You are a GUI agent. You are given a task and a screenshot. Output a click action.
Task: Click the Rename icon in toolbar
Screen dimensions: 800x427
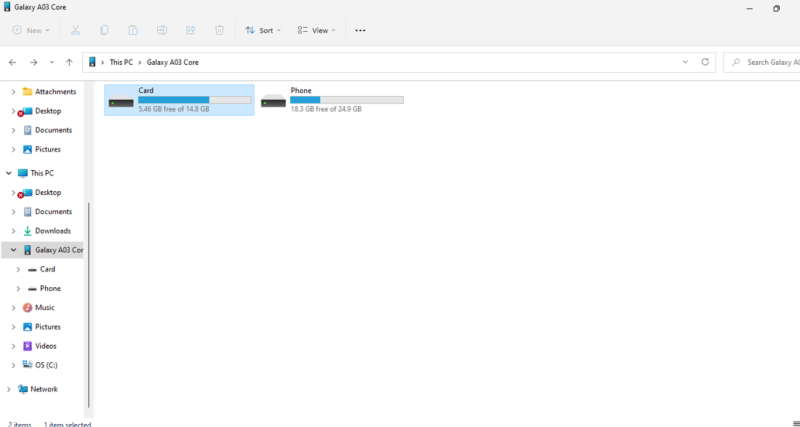[x=162, y=31]
